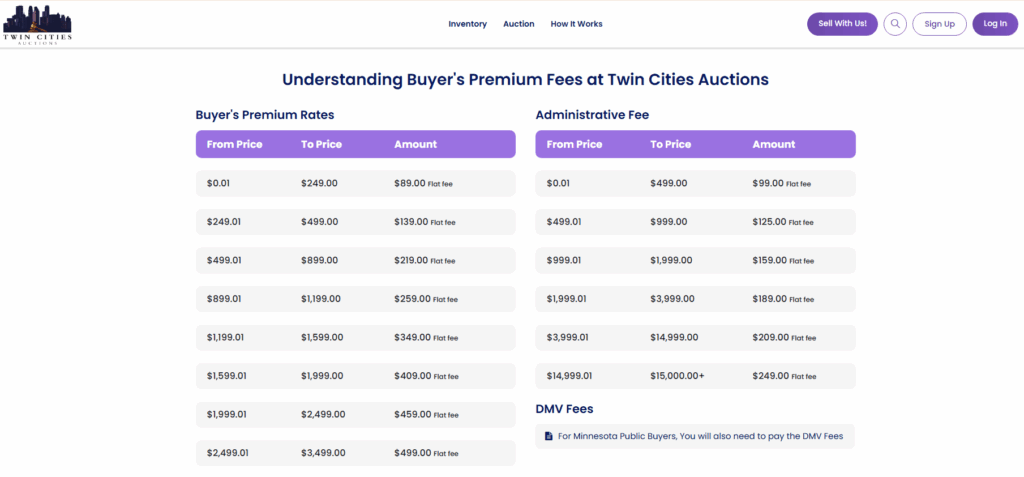Click the page title about Buyer's Premium Fees
This screenshot has height=477, width=1024.
(x=525, y=79)
